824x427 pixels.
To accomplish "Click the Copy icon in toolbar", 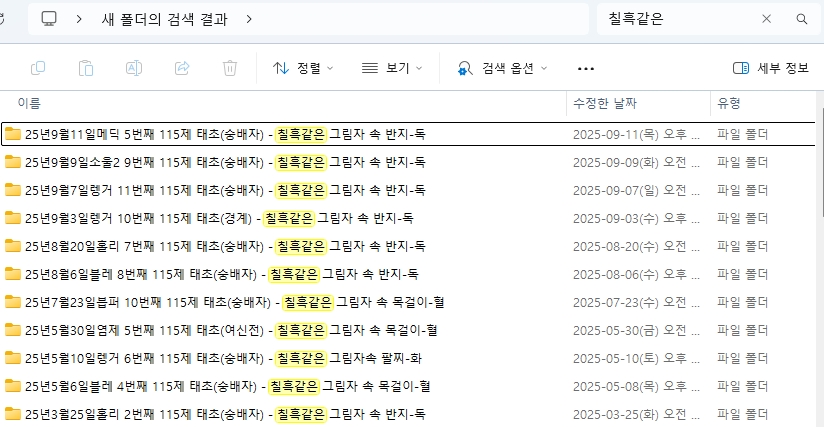I will [x=38, y=68].
